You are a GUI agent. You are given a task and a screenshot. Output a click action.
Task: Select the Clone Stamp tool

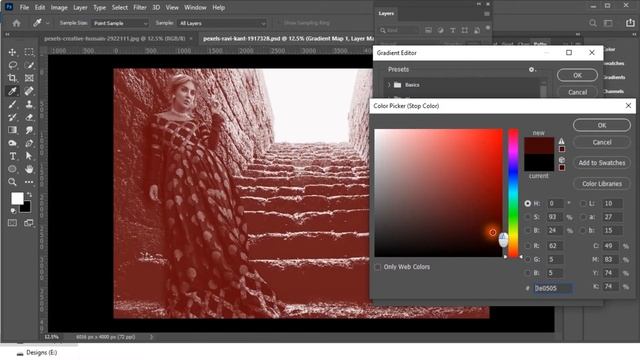coord(29,104)
